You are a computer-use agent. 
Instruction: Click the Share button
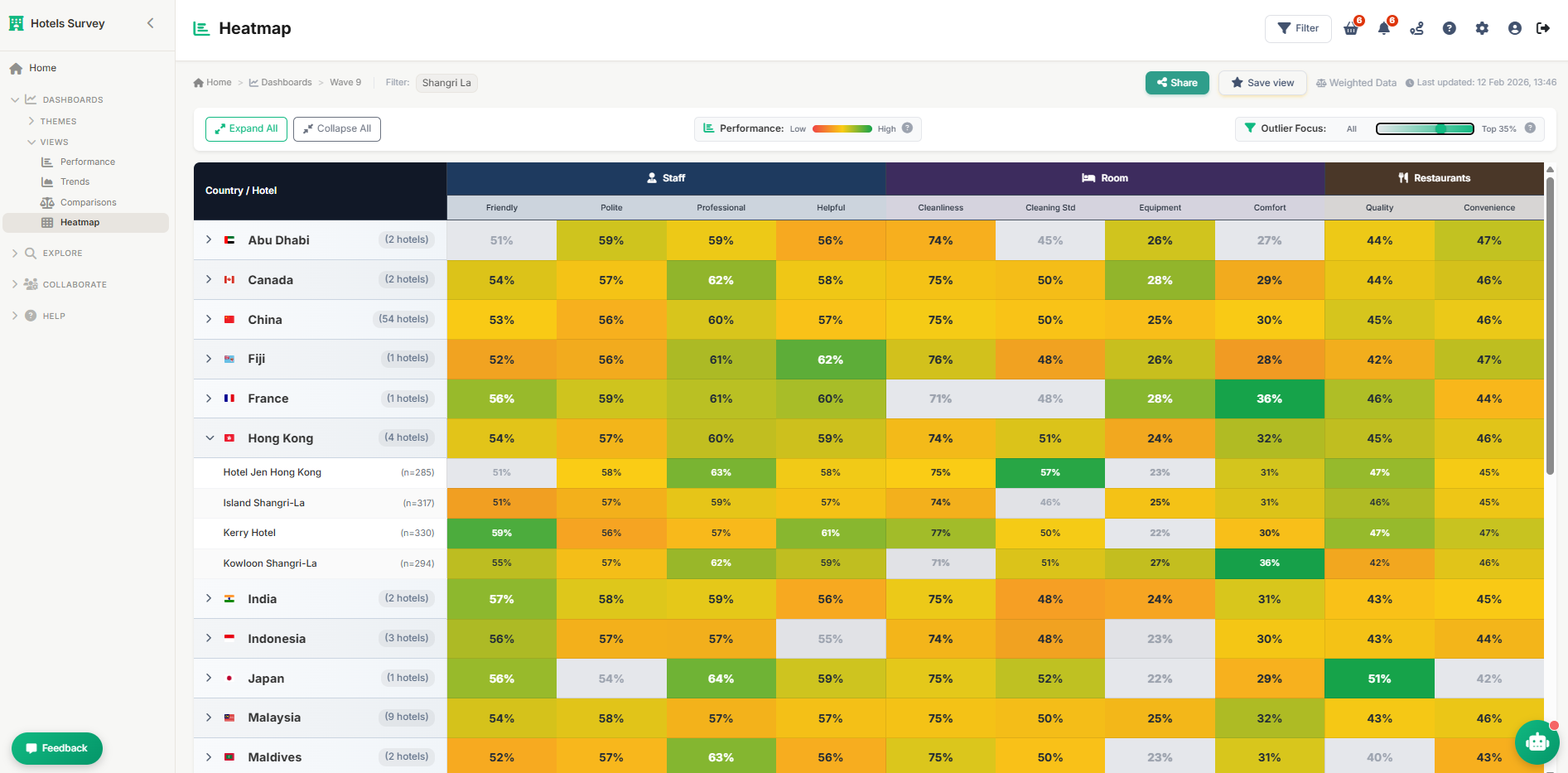coord(1177,82)
